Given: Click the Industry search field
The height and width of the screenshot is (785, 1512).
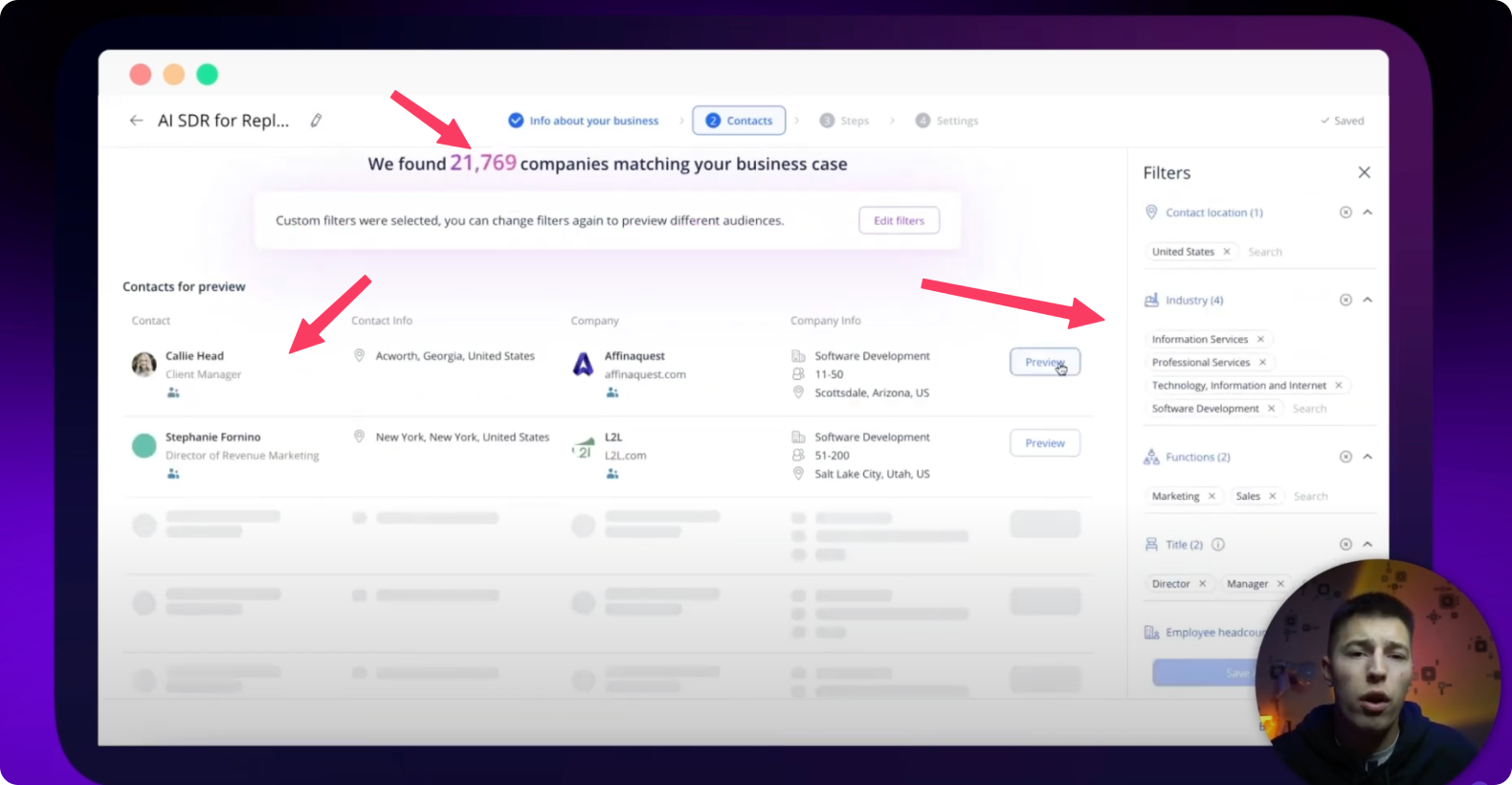Looking at the screenshot, I should click(1309, 409).
